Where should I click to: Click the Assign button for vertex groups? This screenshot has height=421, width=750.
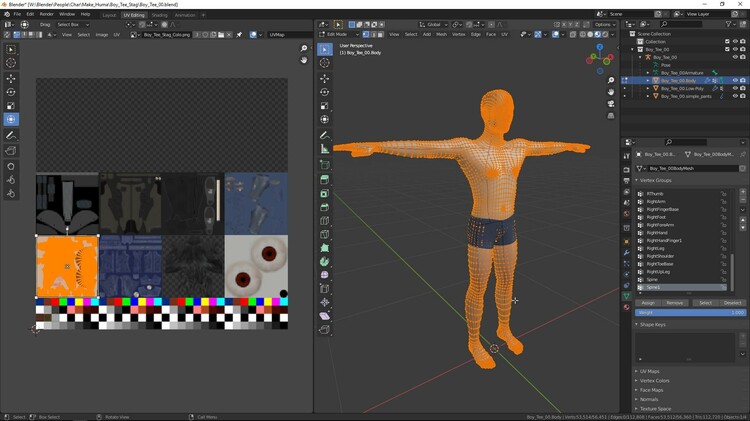648,302
